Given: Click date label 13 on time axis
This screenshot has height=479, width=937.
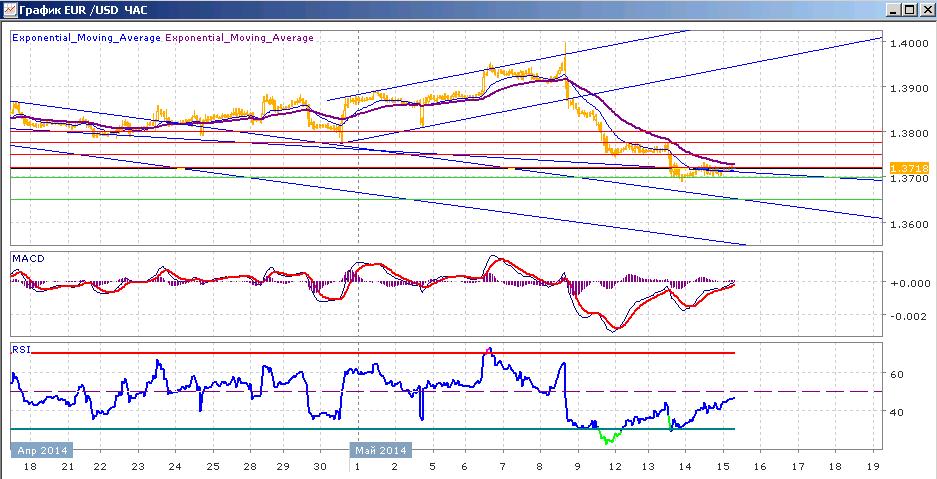Looking at the screenshot, I should point(648,466).
